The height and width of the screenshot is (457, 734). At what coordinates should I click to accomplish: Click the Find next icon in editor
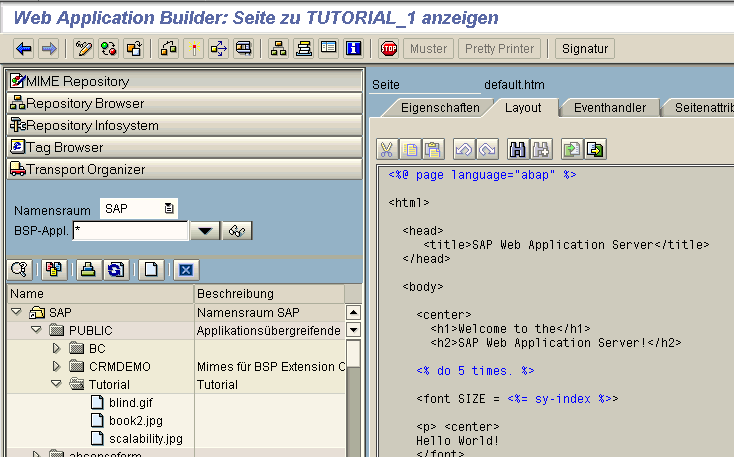tap(541, 150)
